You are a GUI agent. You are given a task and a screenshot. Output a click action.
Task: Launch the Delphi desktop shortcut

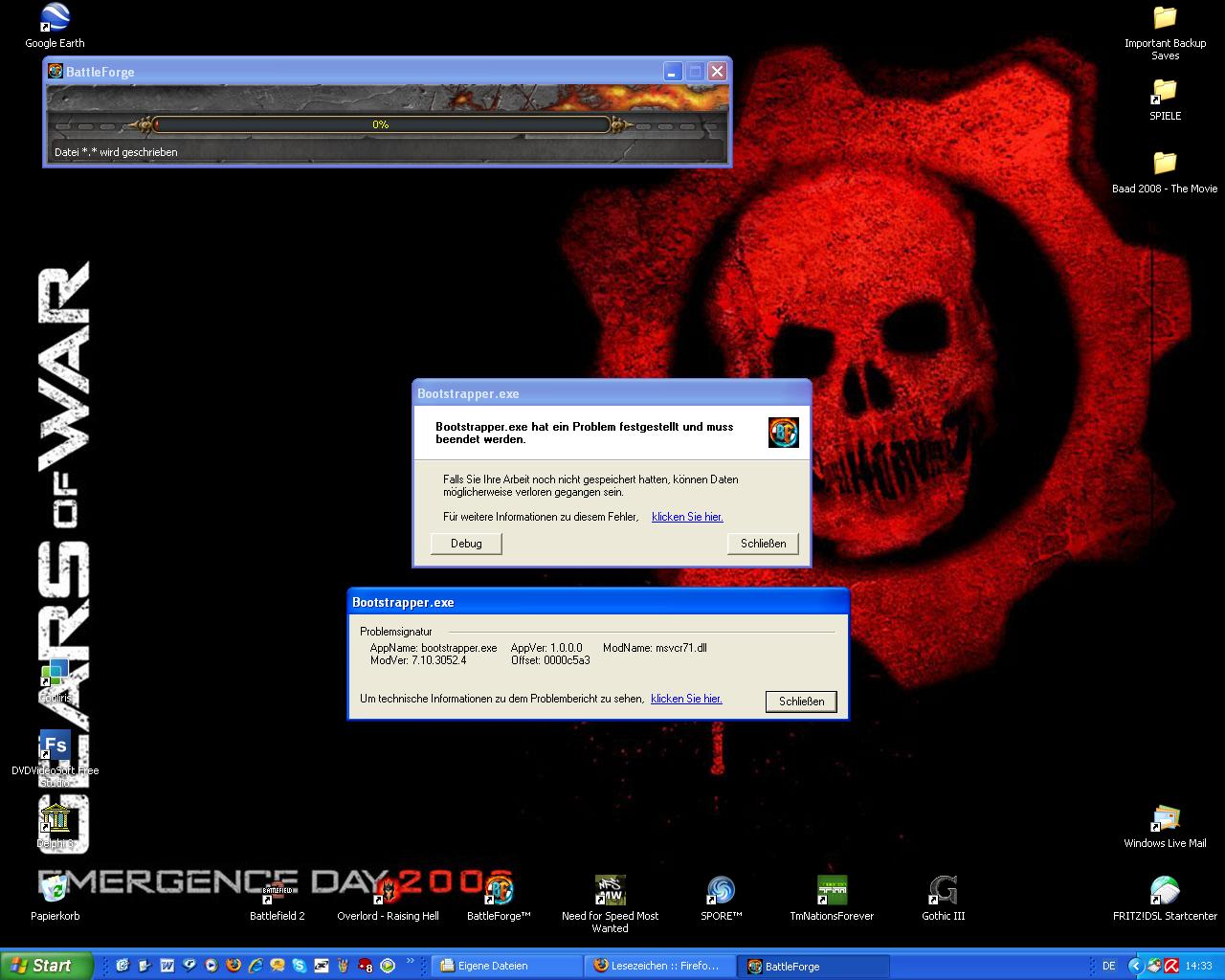pos(55,826)
